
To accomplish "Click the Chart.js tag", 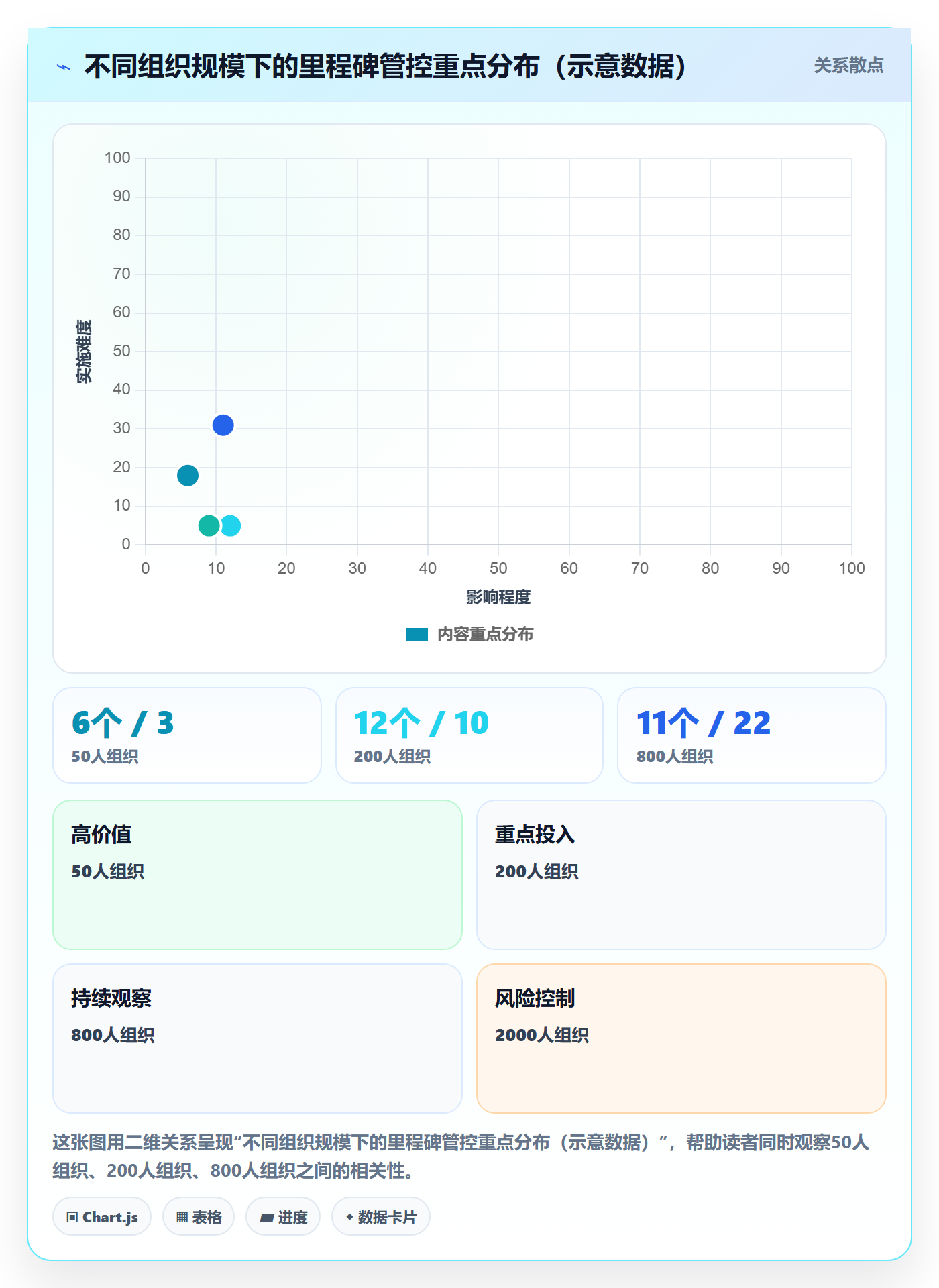I will tap(102, 1216).
